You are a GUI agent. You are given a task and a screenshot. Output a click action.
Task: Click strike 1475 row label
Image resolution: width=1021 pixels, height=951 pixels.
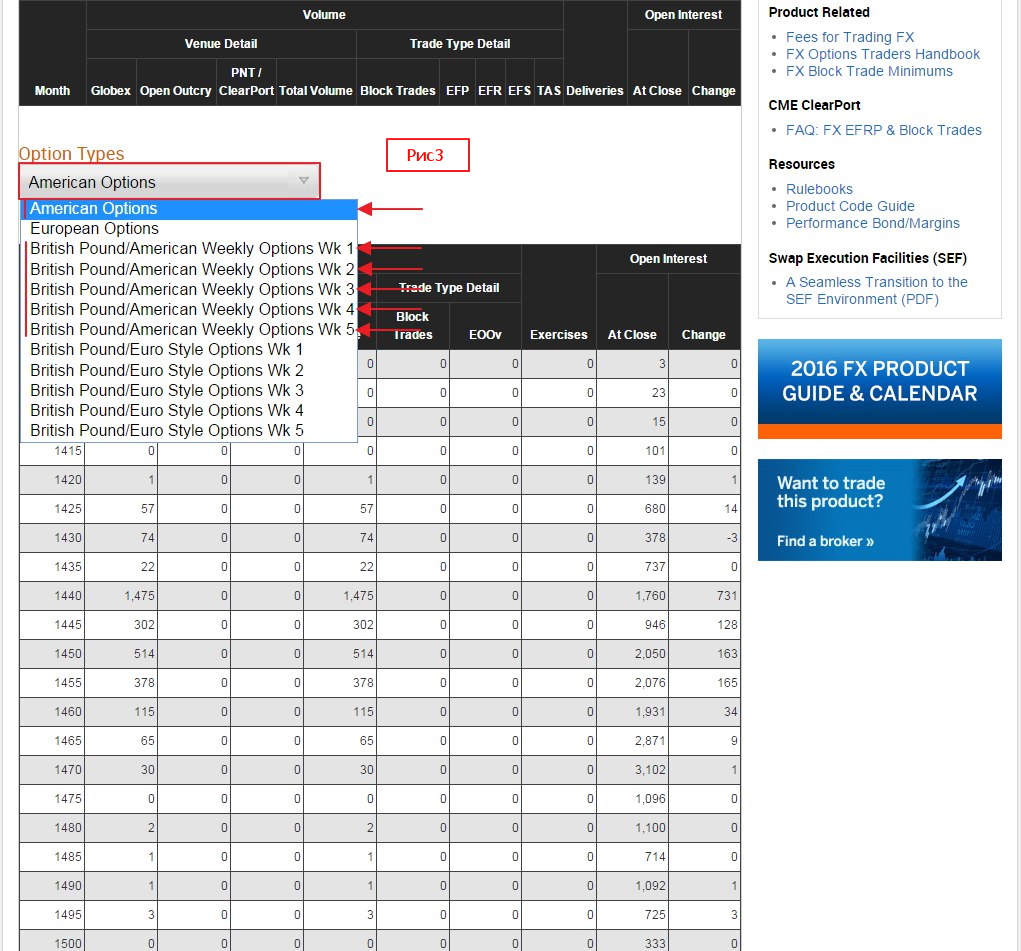[x=68, y=799]
